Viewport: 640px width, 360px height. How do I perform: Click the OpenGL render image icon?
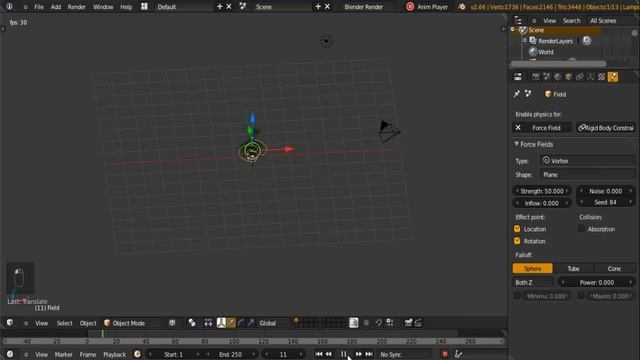(408, 323)
